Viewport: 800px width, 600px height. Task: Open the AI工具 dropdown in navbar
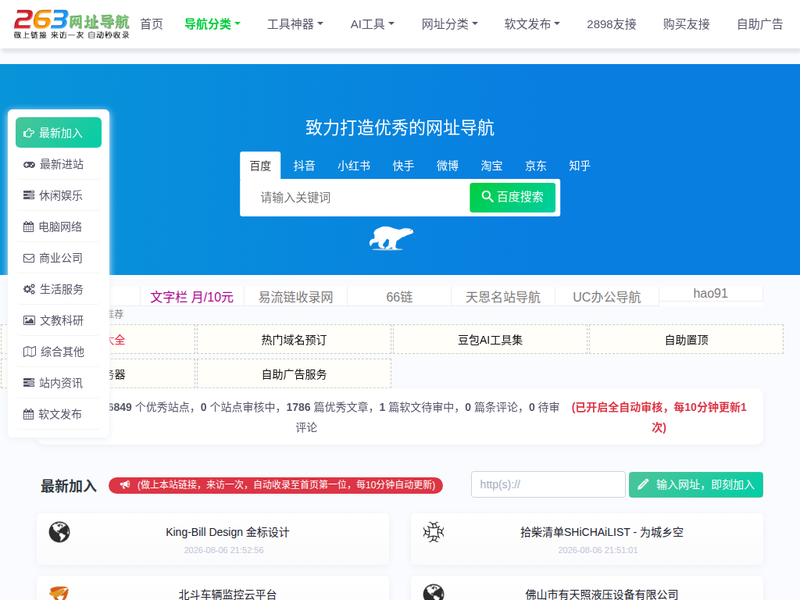pos(372,24)
